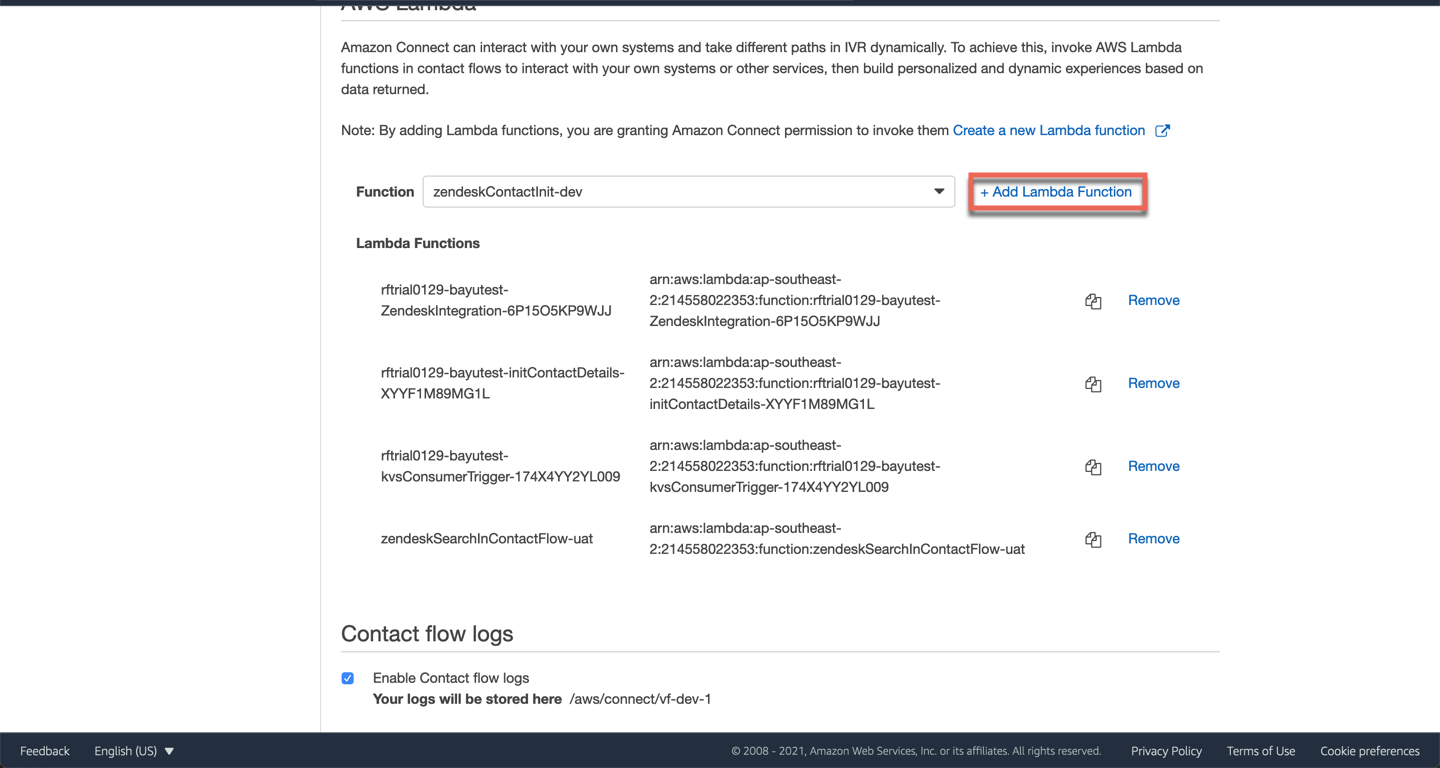Disable the Enable Contact flow logs checkbox

[x=348, y=678]
